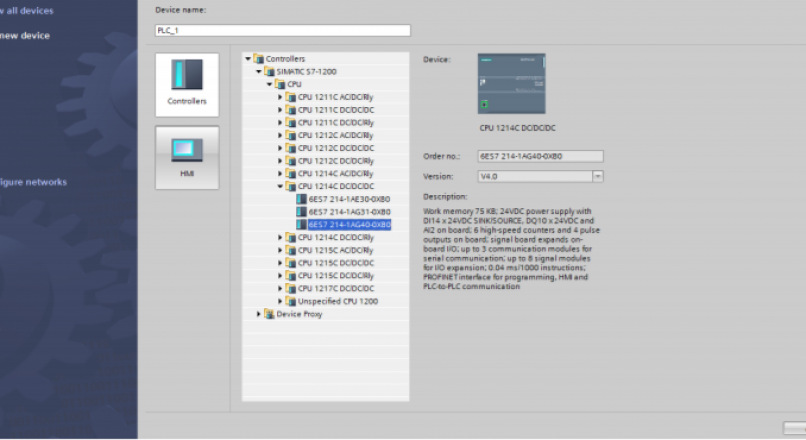
Task: Expand CPU 1212C AC/DC/Rly node
Action: 280,135
